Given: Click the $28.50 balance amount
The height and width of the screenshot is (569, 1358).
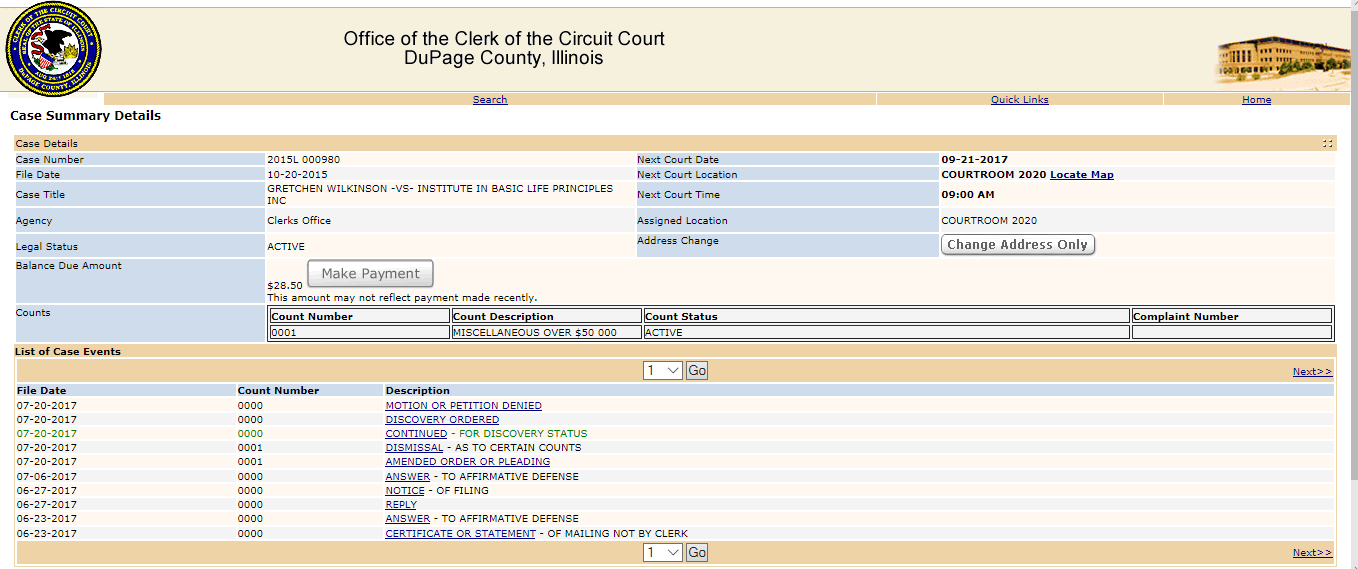Looking at the screenshot, I should coord(285,286).
